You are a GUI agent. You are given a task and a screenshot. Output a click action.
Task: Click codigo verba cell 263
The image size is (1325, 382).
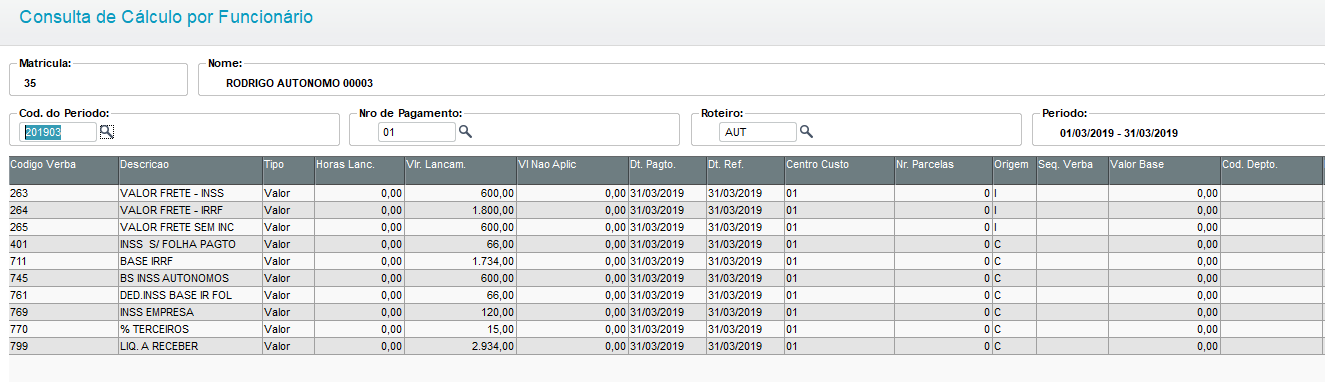pos(63,193)
